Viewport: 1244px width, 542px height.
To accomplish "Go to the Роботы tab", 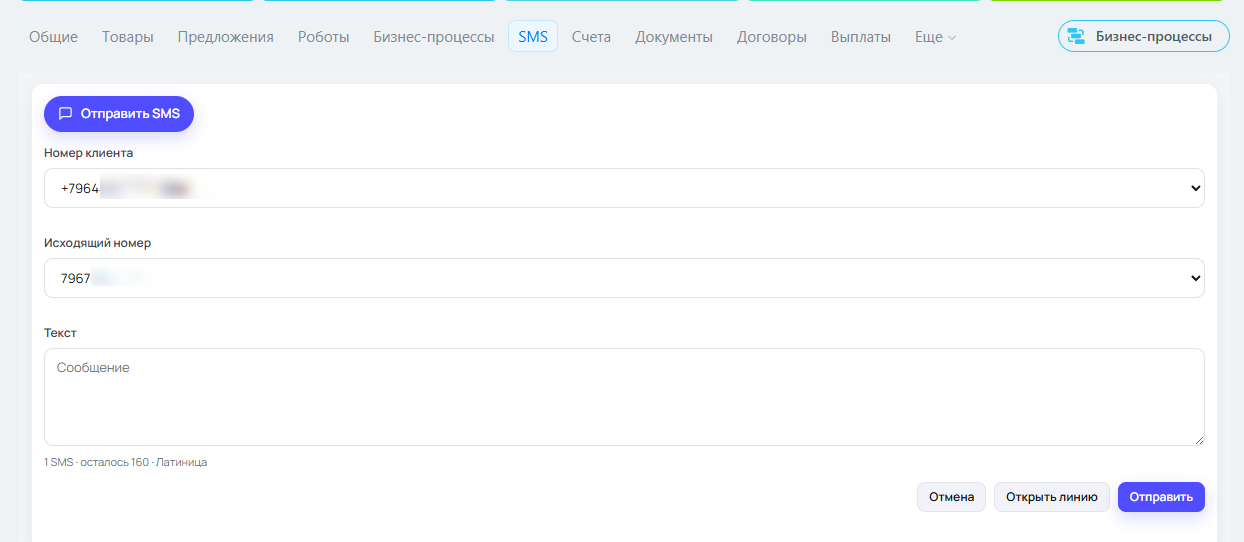I will click(x=324, y=37).
